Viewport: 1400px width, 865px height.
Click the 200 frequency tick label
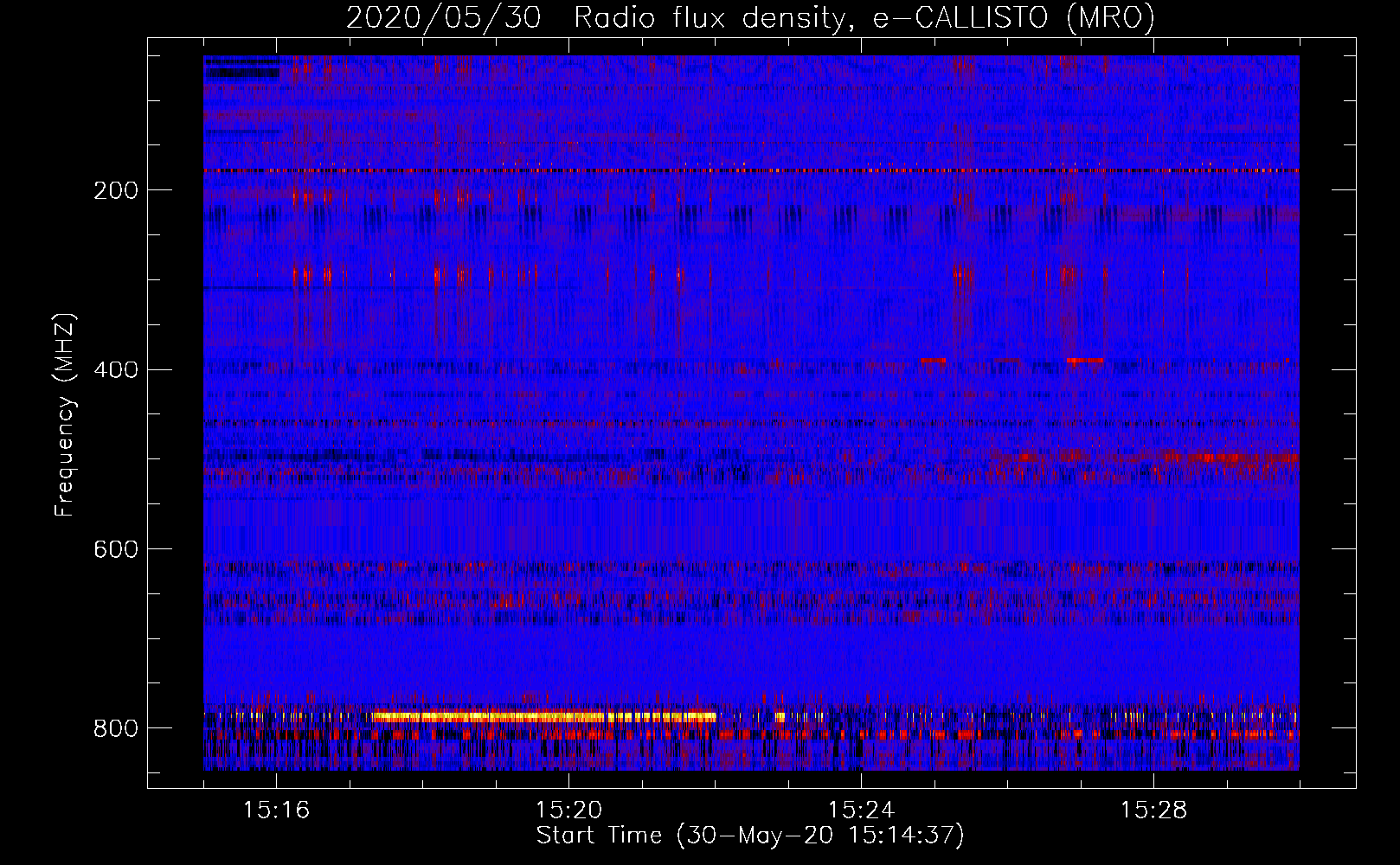click(116, 190)
